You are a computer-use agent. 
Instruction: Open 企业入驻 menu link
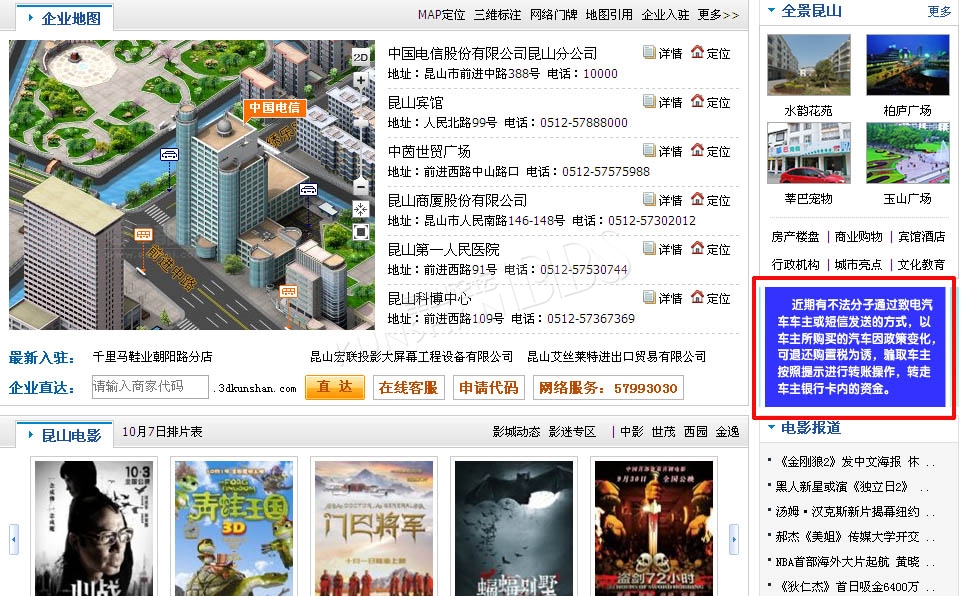[665, 15]
